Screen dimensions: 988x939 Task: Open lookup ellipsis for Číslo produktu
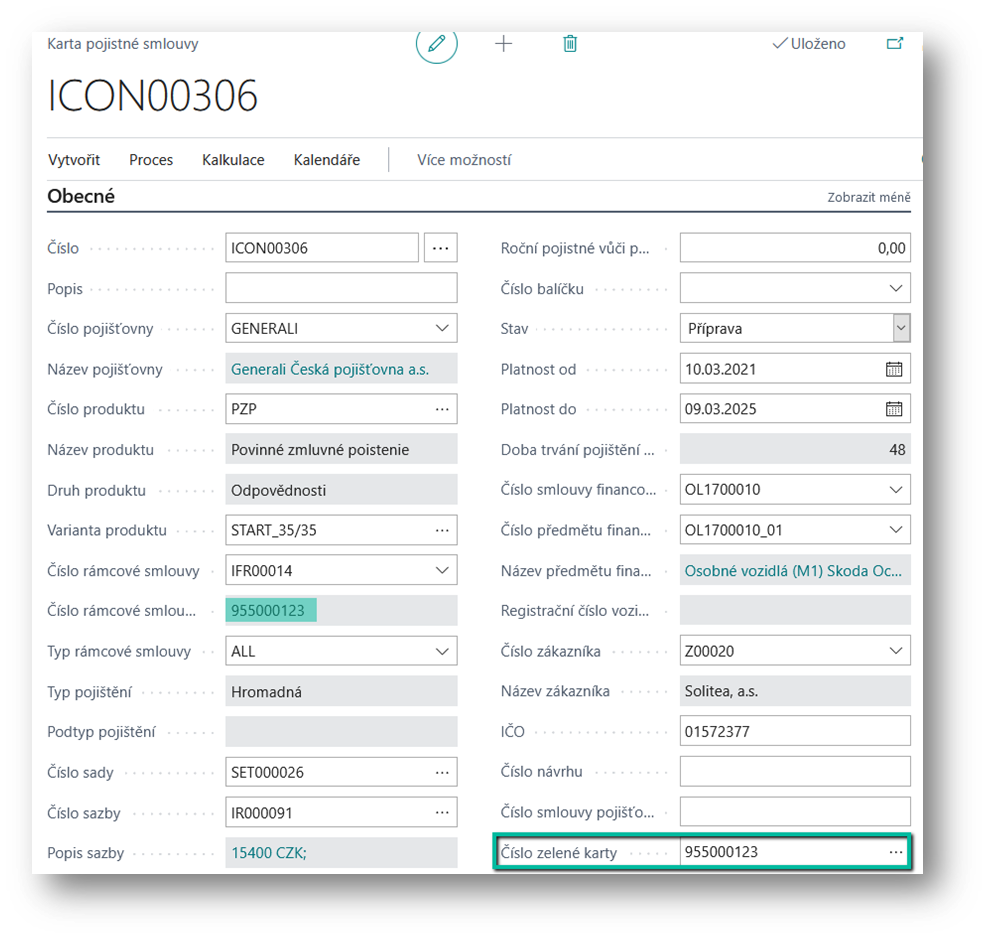(x=441, y=409)
